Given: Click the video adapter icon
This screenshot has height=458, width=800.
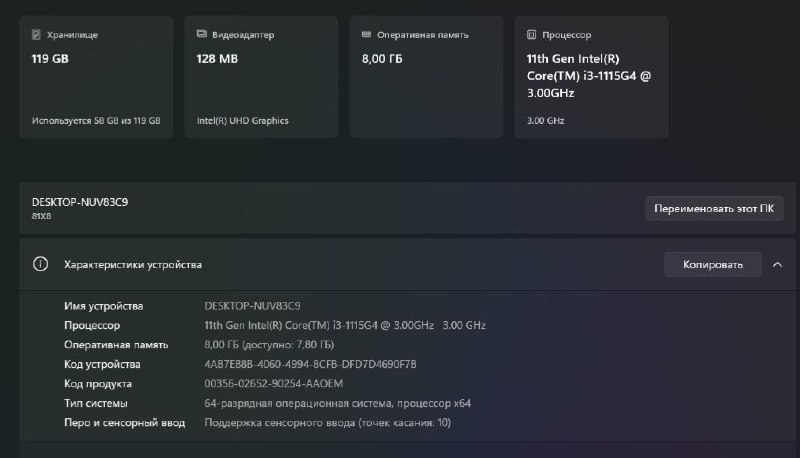Looking at the screenshot, I should tap(202, 34).
